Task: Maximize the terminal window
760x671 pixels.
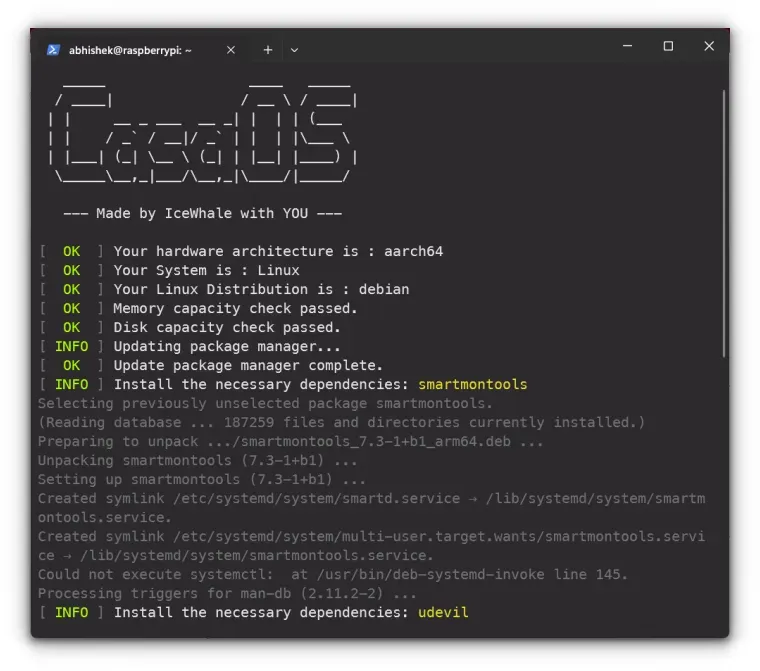Action: pos(668,46)
